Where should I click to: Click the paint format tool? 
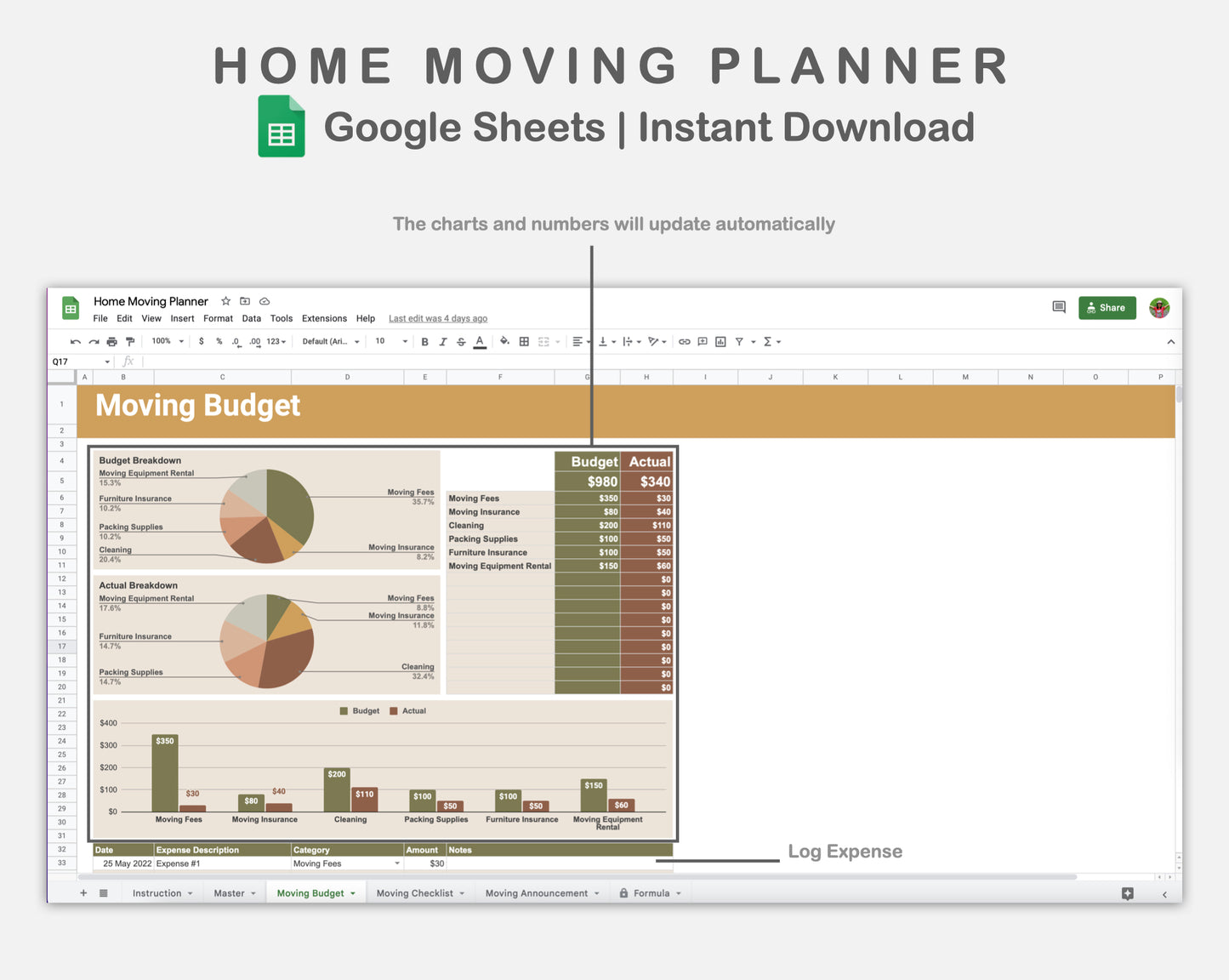pos(130,341)
